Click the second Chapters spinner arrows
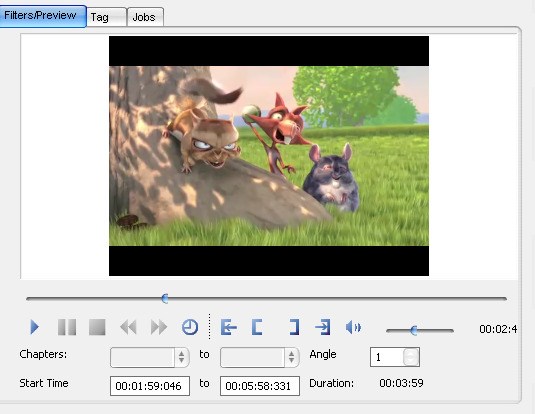Viewport: 535px width, 414px height. tap(291, 357)
